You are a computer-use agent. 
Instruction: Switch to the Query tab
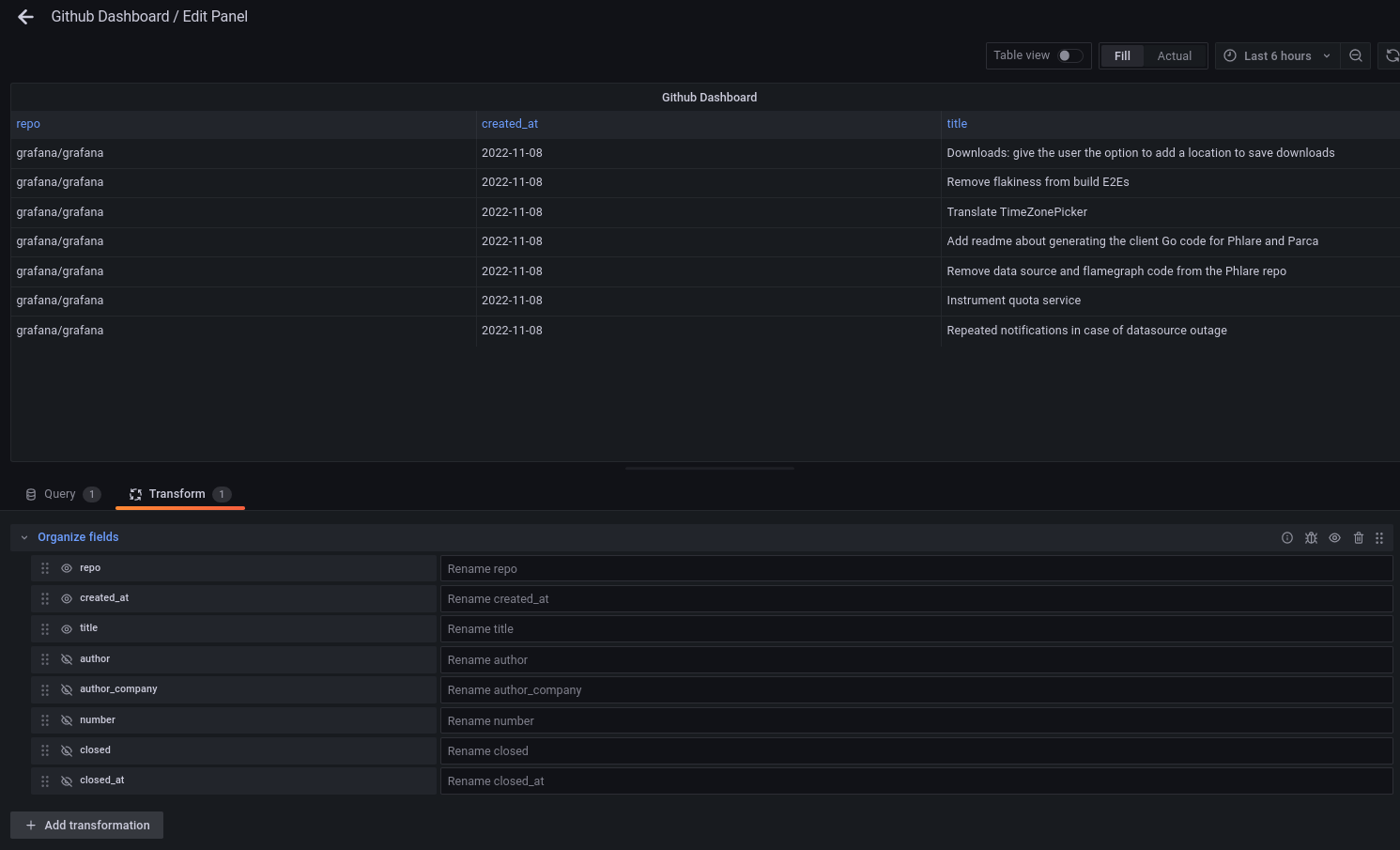click(59, 493)
